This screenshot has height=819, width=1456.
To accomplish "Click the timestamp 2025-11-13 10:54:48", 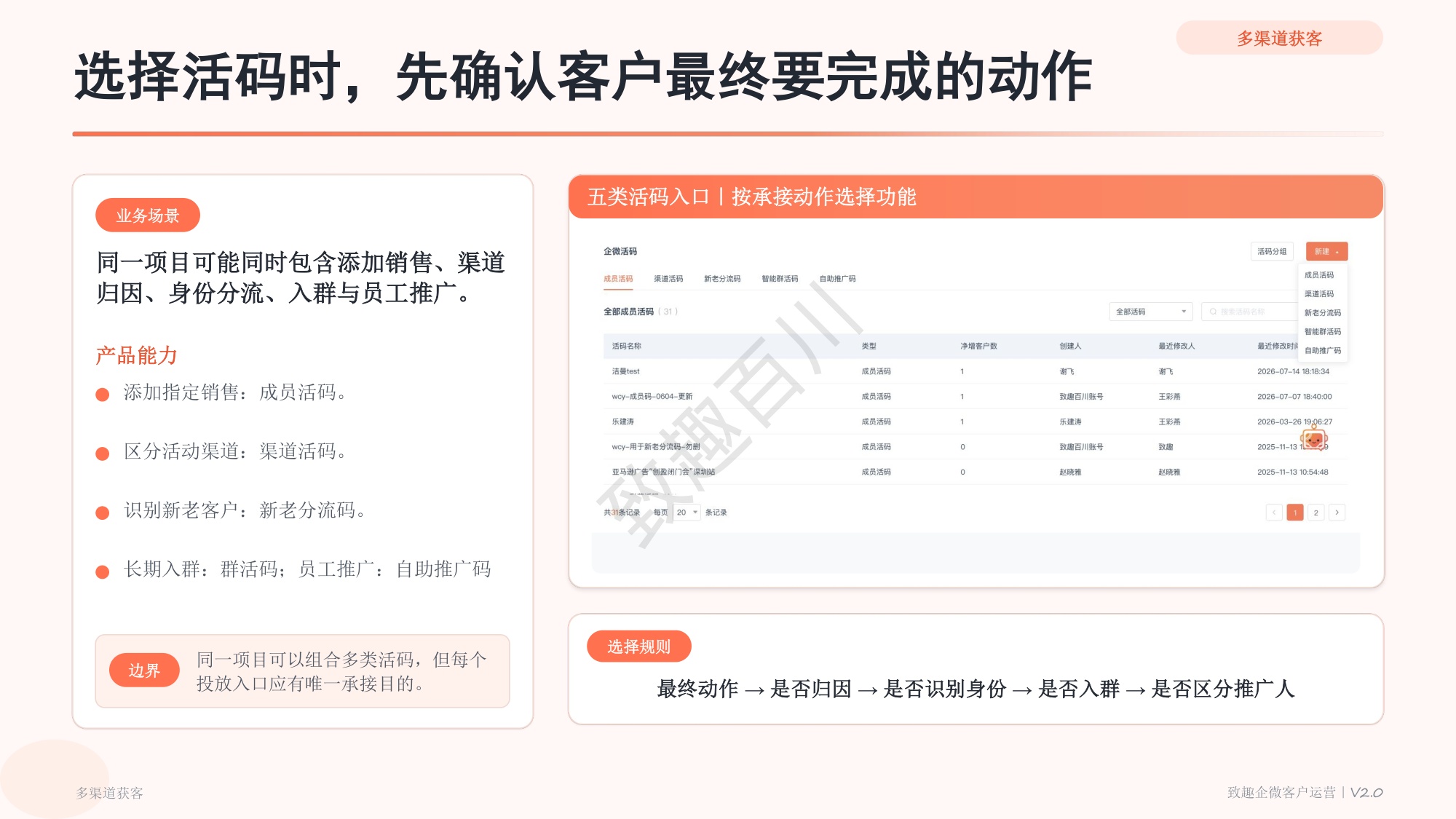I will coord(1292,472).
